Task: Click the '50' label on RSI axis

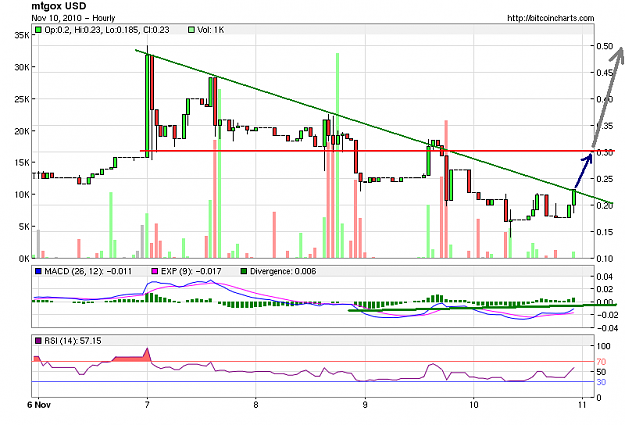Action: (601, 372)
